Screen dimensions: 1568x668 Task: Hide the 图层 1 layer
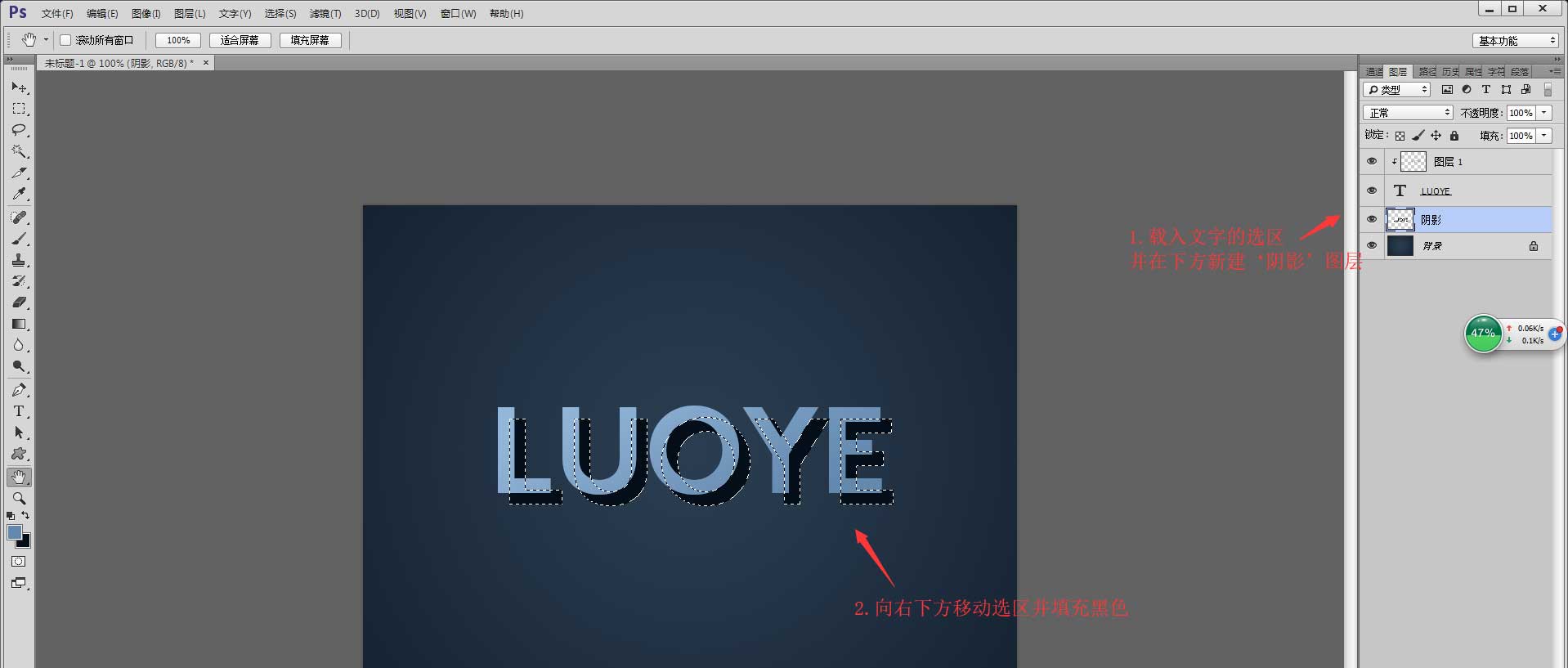[x=1372, y=161]
